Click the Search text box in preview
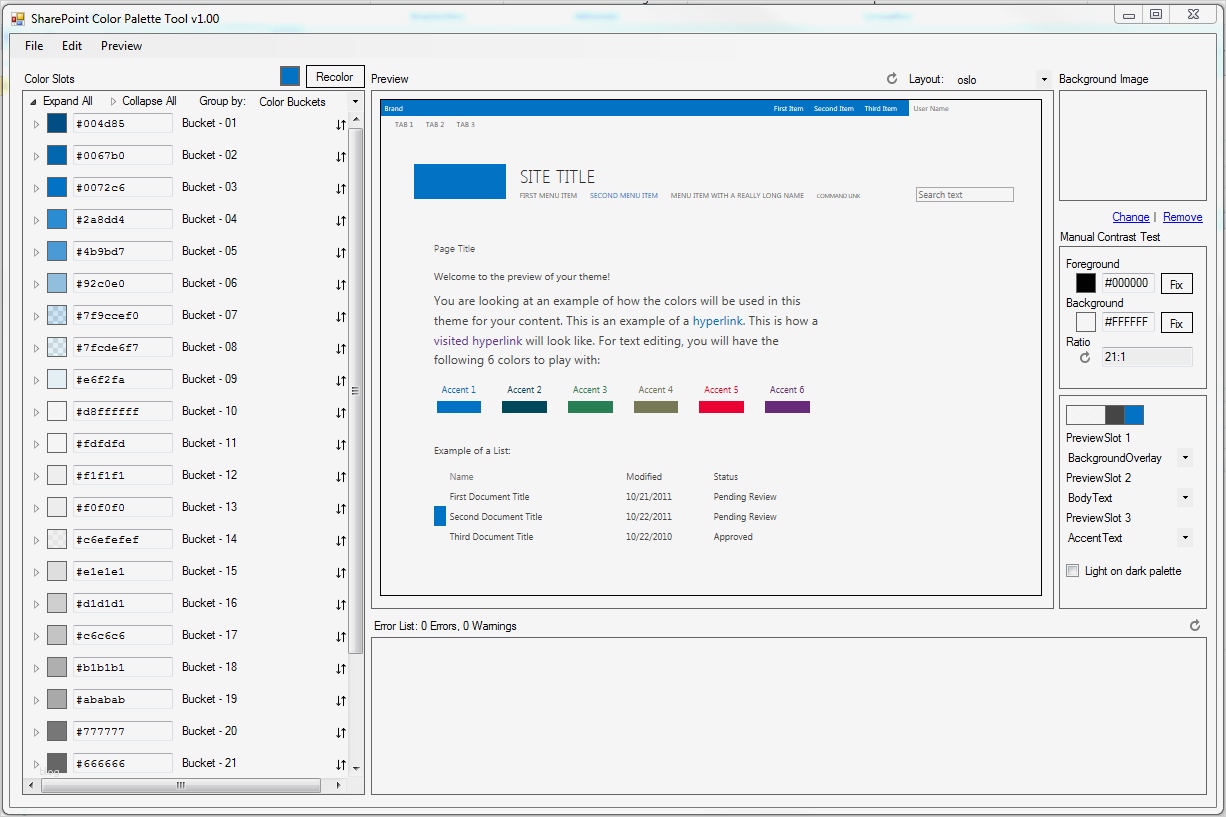This screenshot has width=1226, height=817. click(965, 195)
